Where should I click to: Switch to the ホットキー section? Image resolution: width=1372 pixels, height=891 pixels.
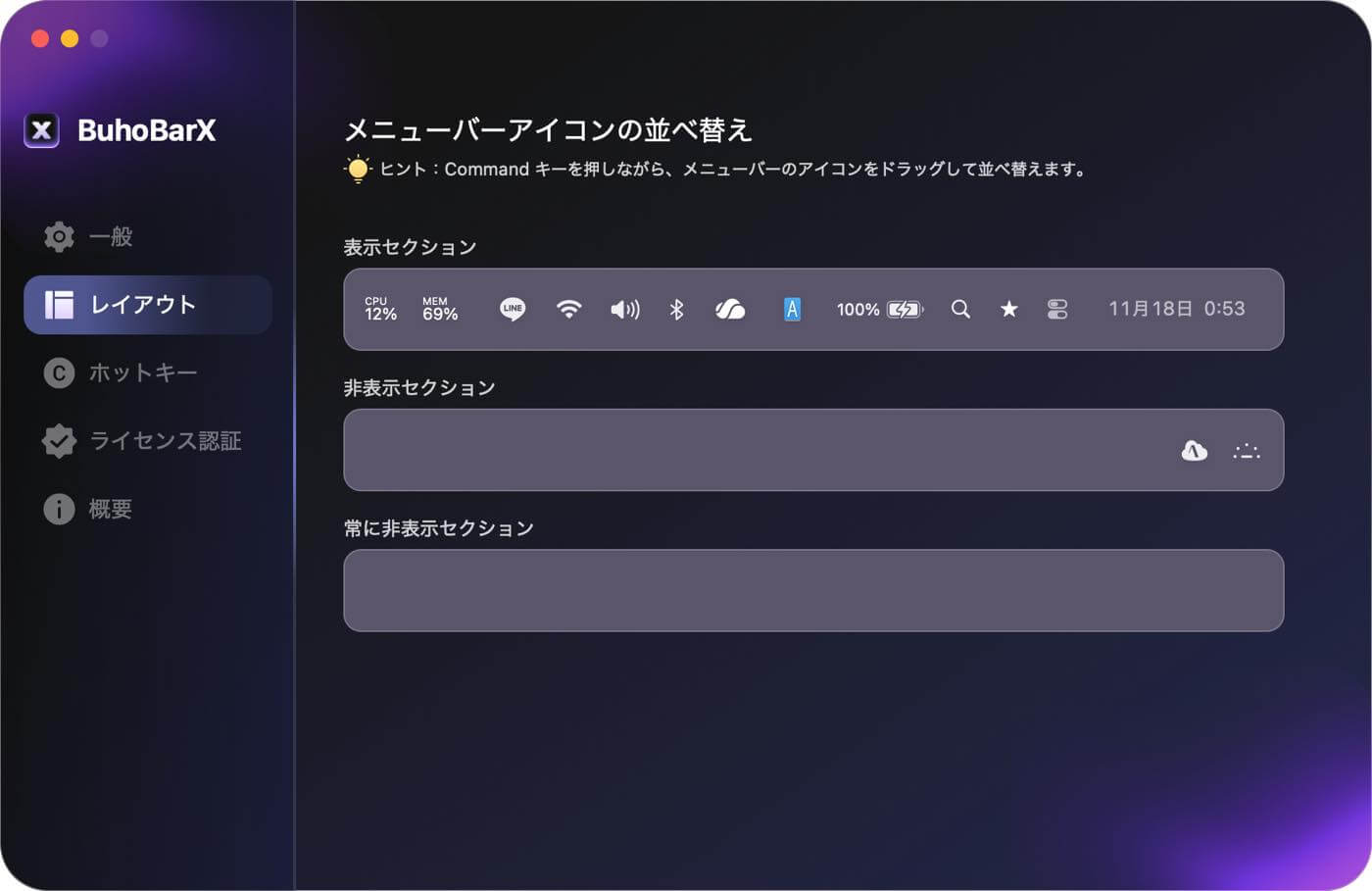(143, 372)
